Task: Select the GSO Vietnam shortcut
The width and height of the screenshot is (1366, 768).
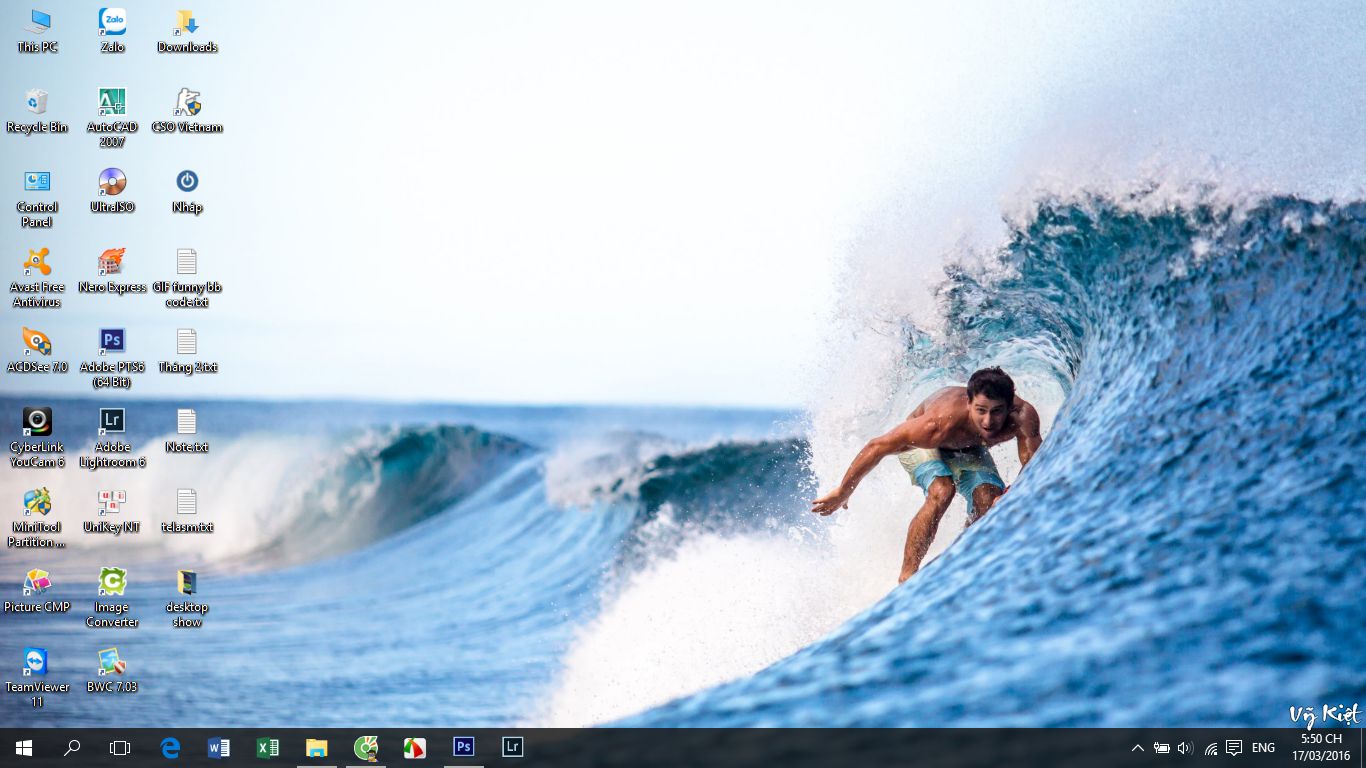Action: (x=187, y=111)
